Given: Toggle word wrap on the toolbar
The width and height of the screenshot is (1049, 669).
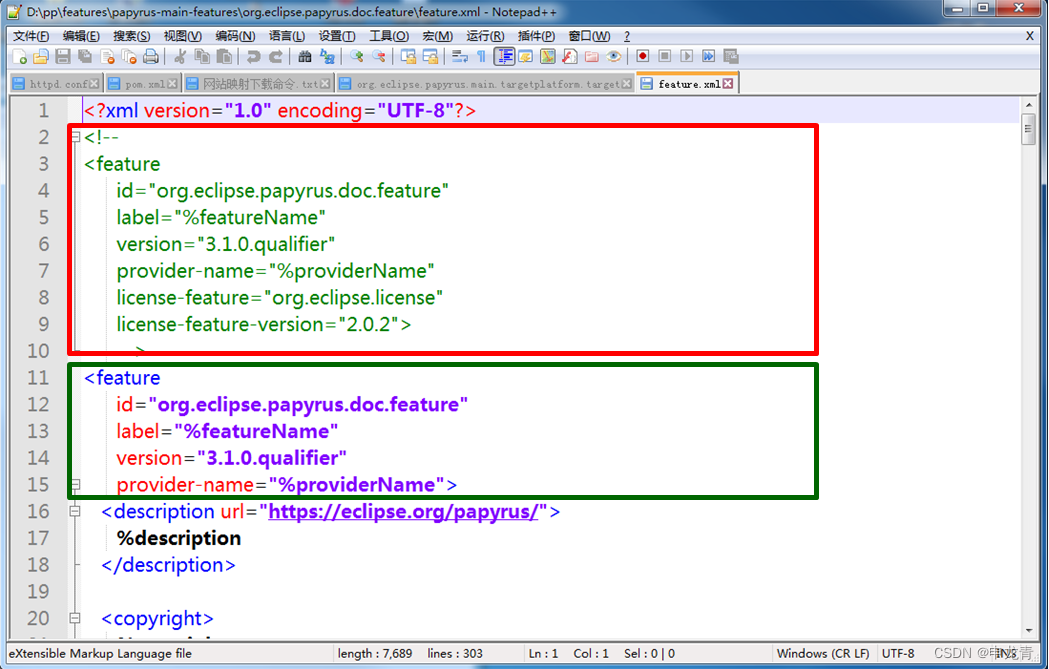Looking at the screenshot, I should click(x=458, y=57).
